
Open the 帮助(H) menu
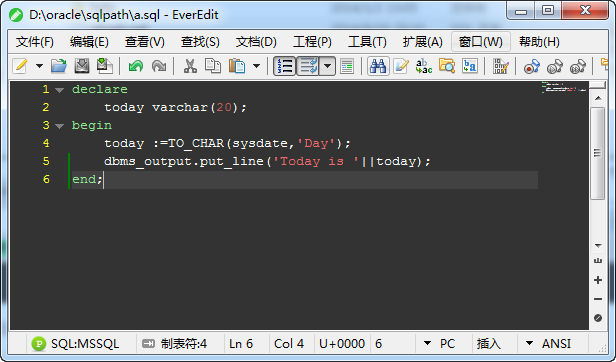[539, 42]
